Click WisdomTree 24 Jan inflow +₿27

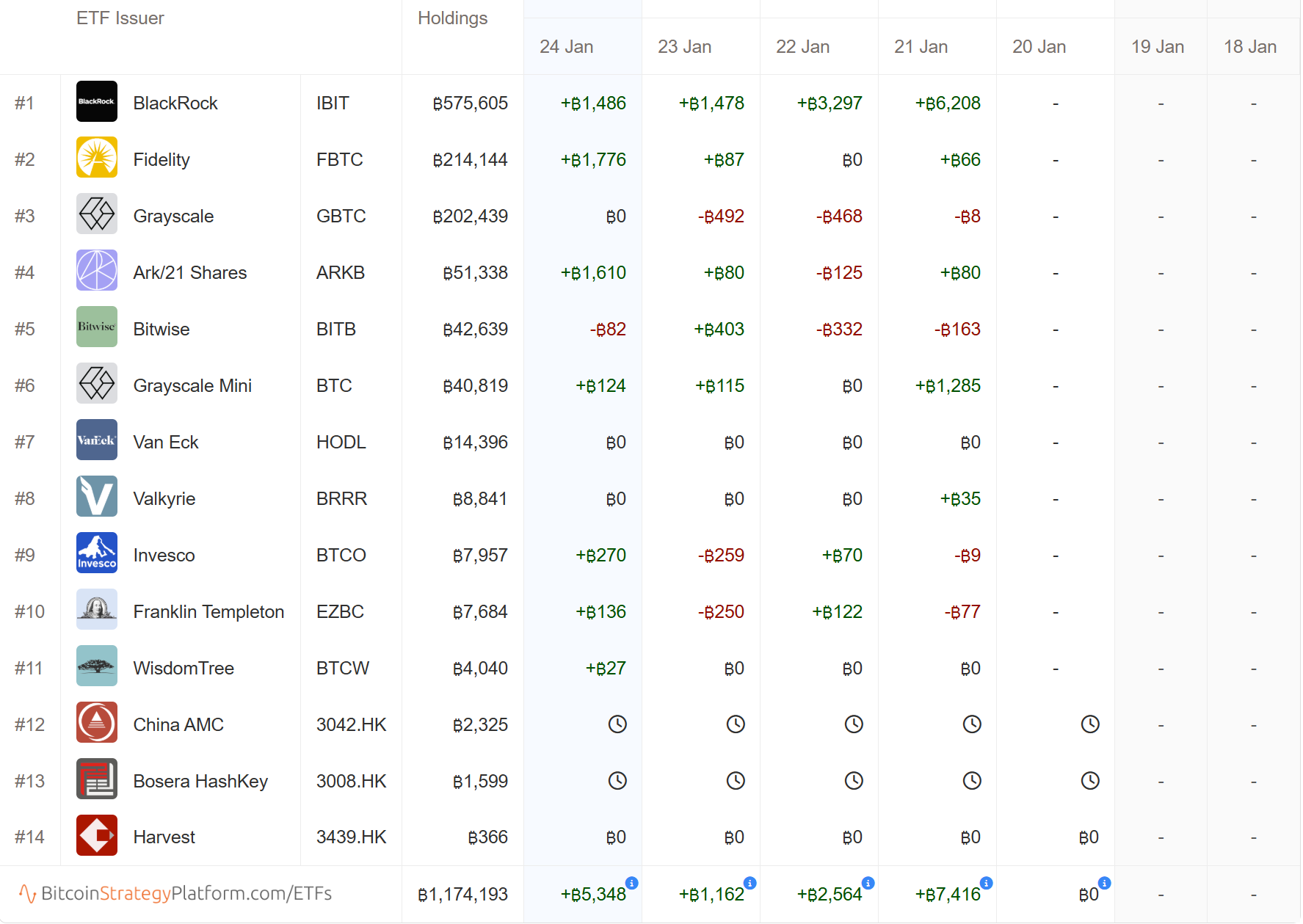point(606,669)
